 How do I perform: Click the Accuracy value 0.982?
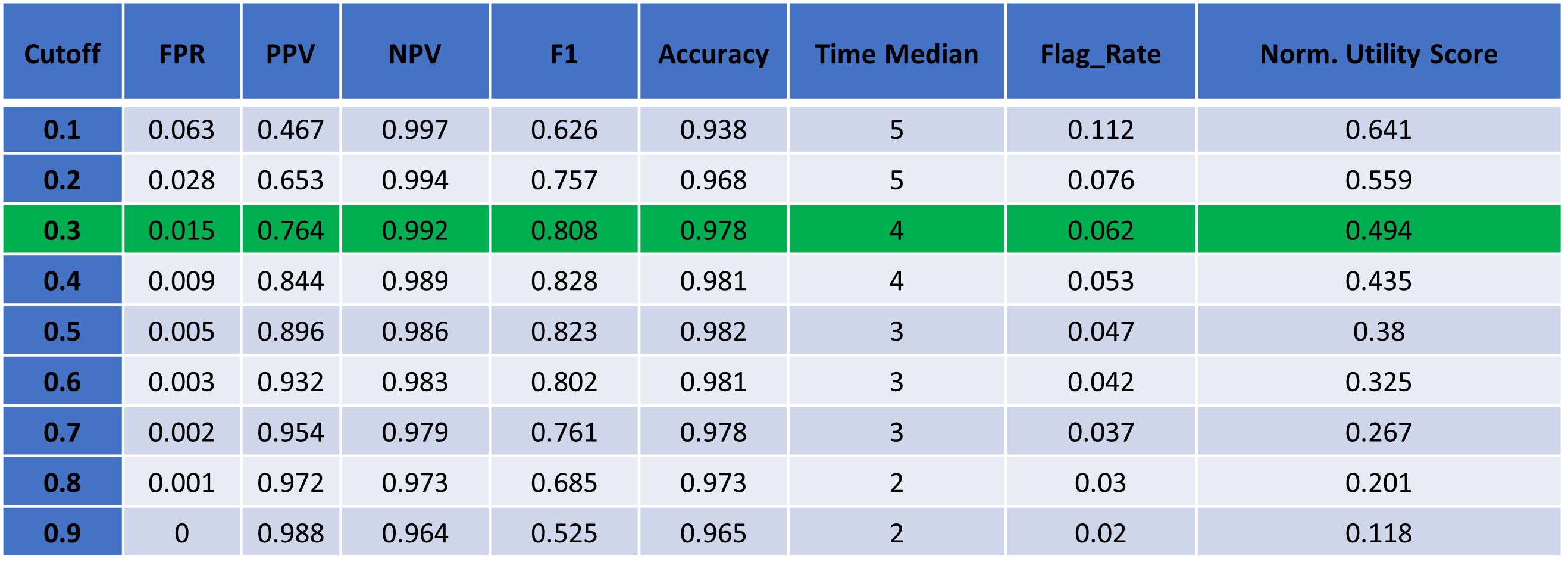click(713, 331)
